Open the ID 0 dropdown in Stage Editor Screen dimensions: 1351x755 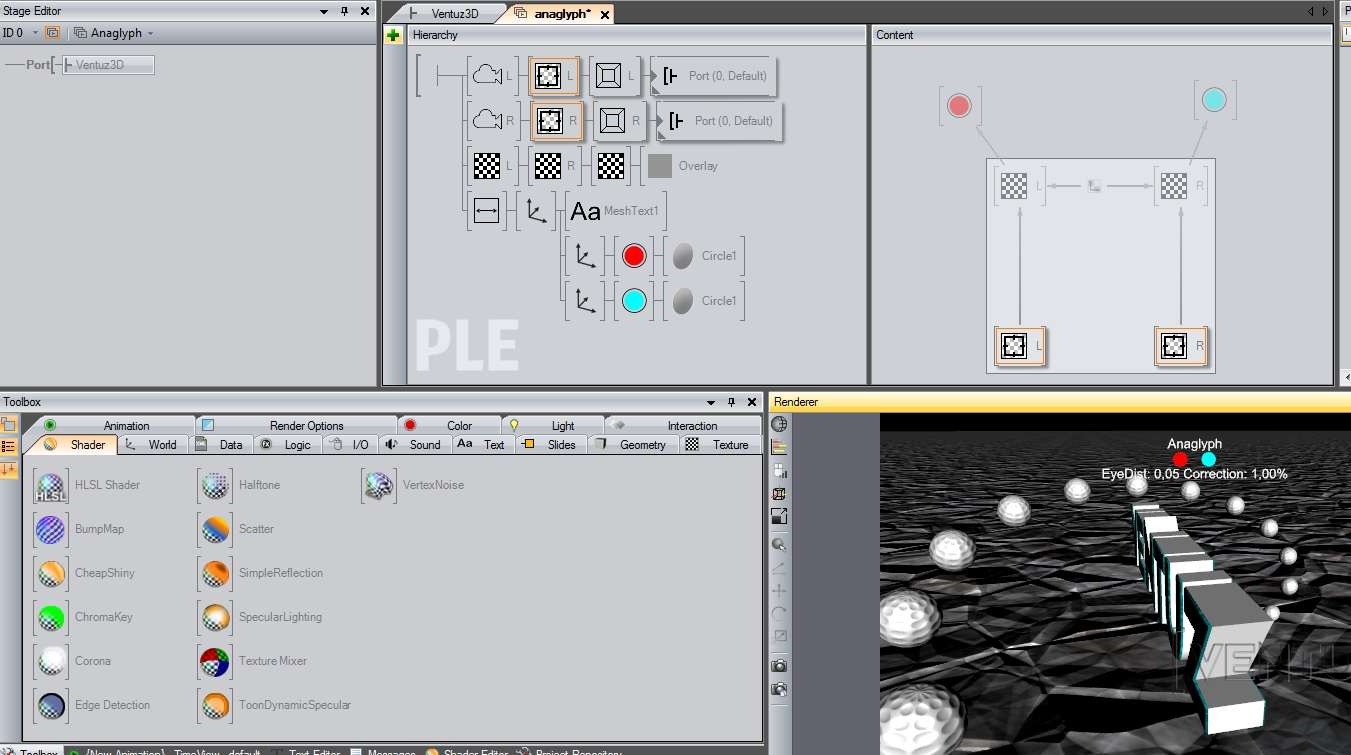35,33
